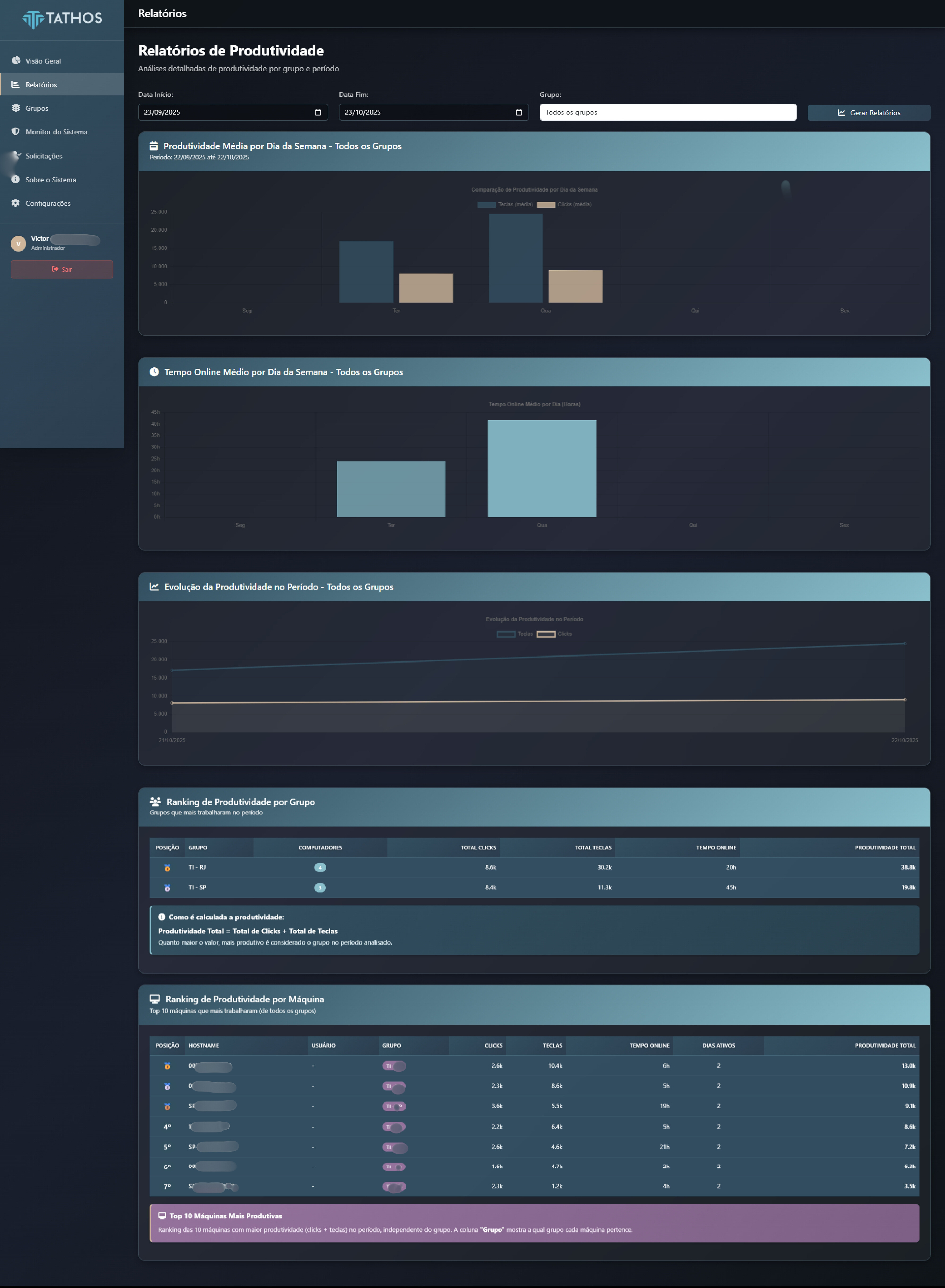Click the TATHOS logo
The height and width of the screenshot is (1288, 945).
(62, 19)
